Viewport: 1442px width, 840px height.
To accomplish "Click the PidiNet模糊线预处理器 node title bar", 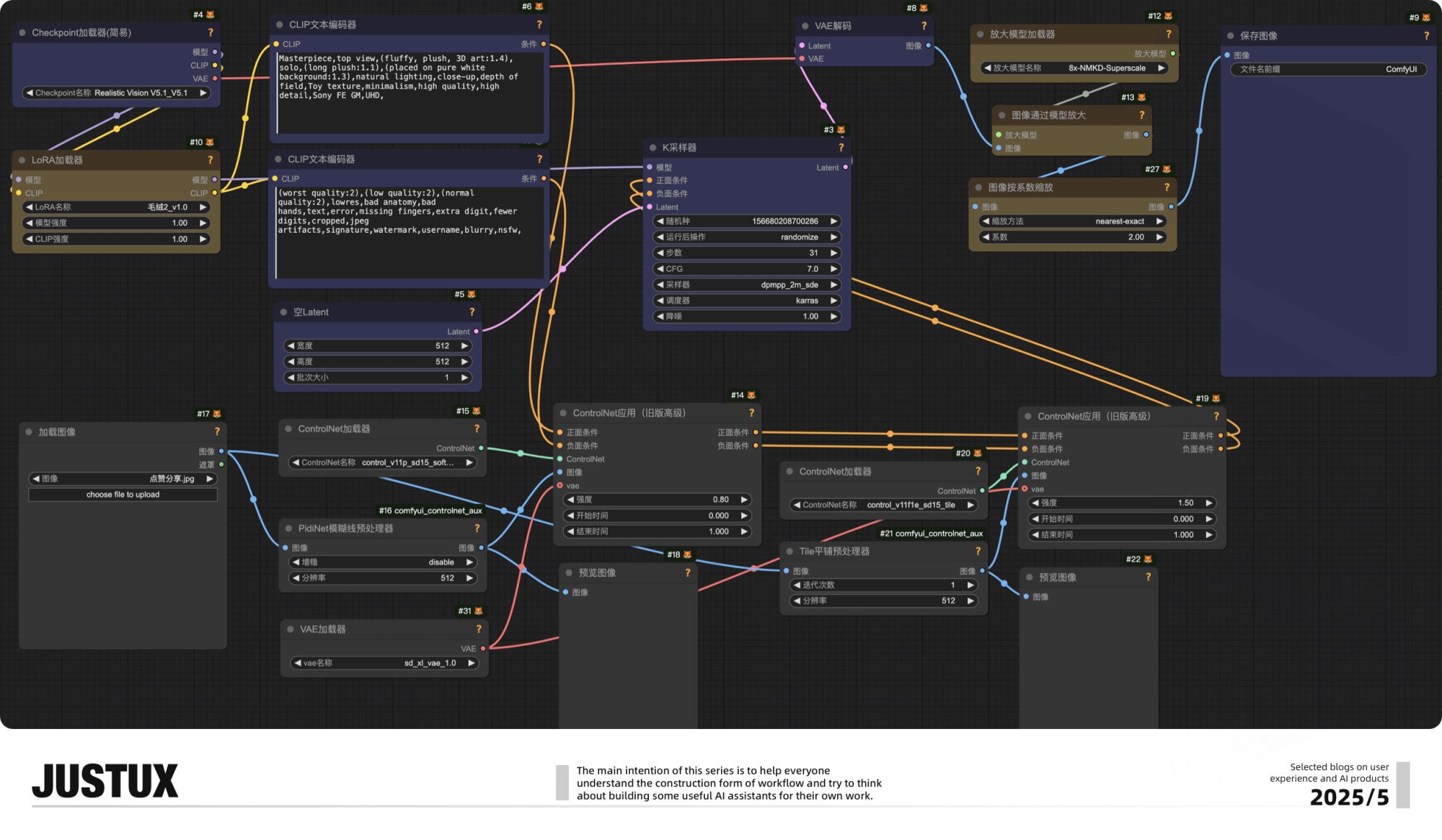I will click(346, 529).
